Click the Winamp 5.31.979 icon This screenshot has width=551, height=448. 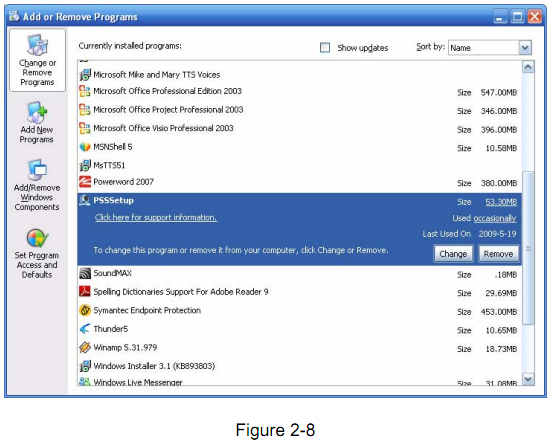pos(85,348)
